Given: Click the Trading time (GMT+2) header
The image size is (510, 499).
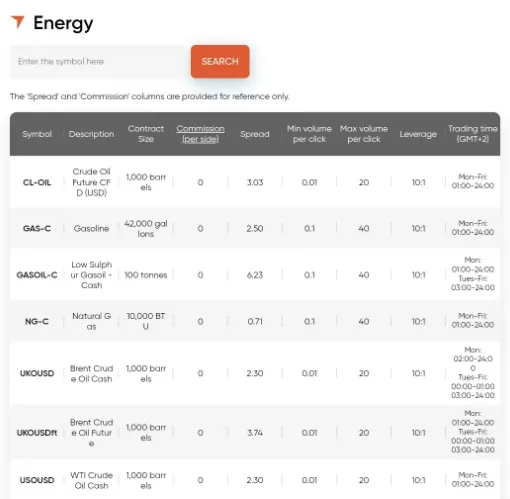Looking at the screenshot, I should tap(473, 134).
